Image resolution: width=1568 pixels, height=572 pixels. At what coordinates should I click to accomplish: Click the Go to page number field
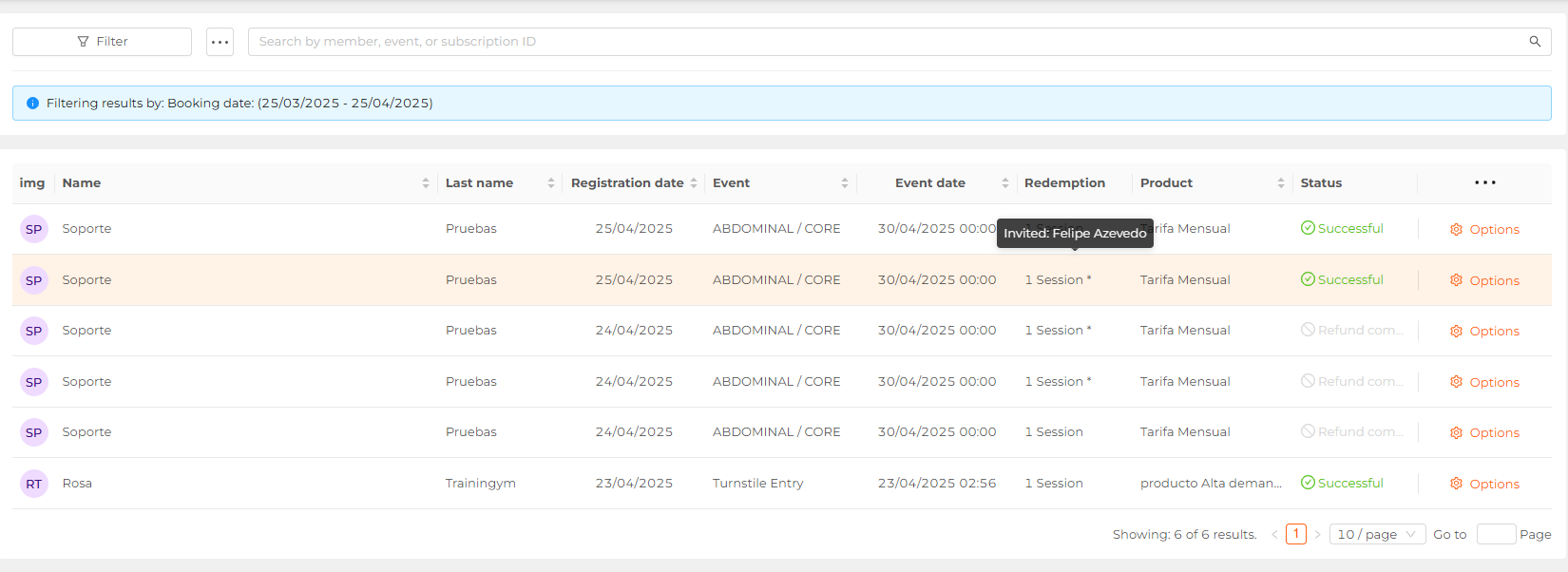tap(1496, 534)
